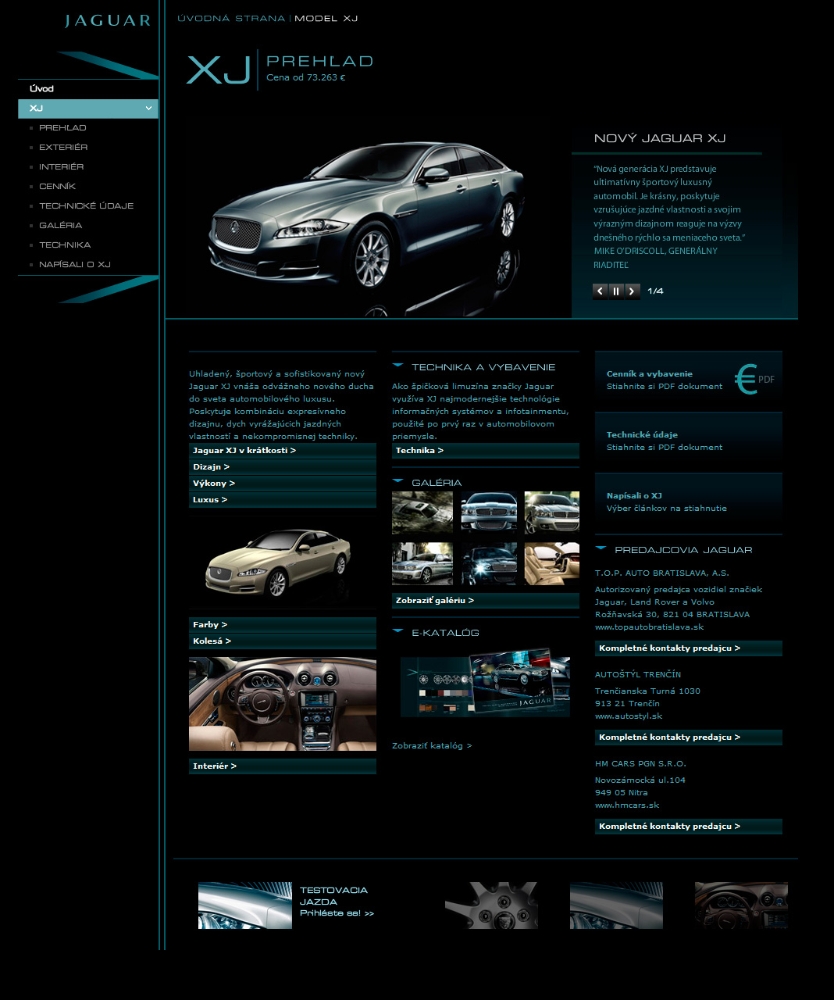
Task: Go to previous slide in carousel
Action: (x=600, y=291)
